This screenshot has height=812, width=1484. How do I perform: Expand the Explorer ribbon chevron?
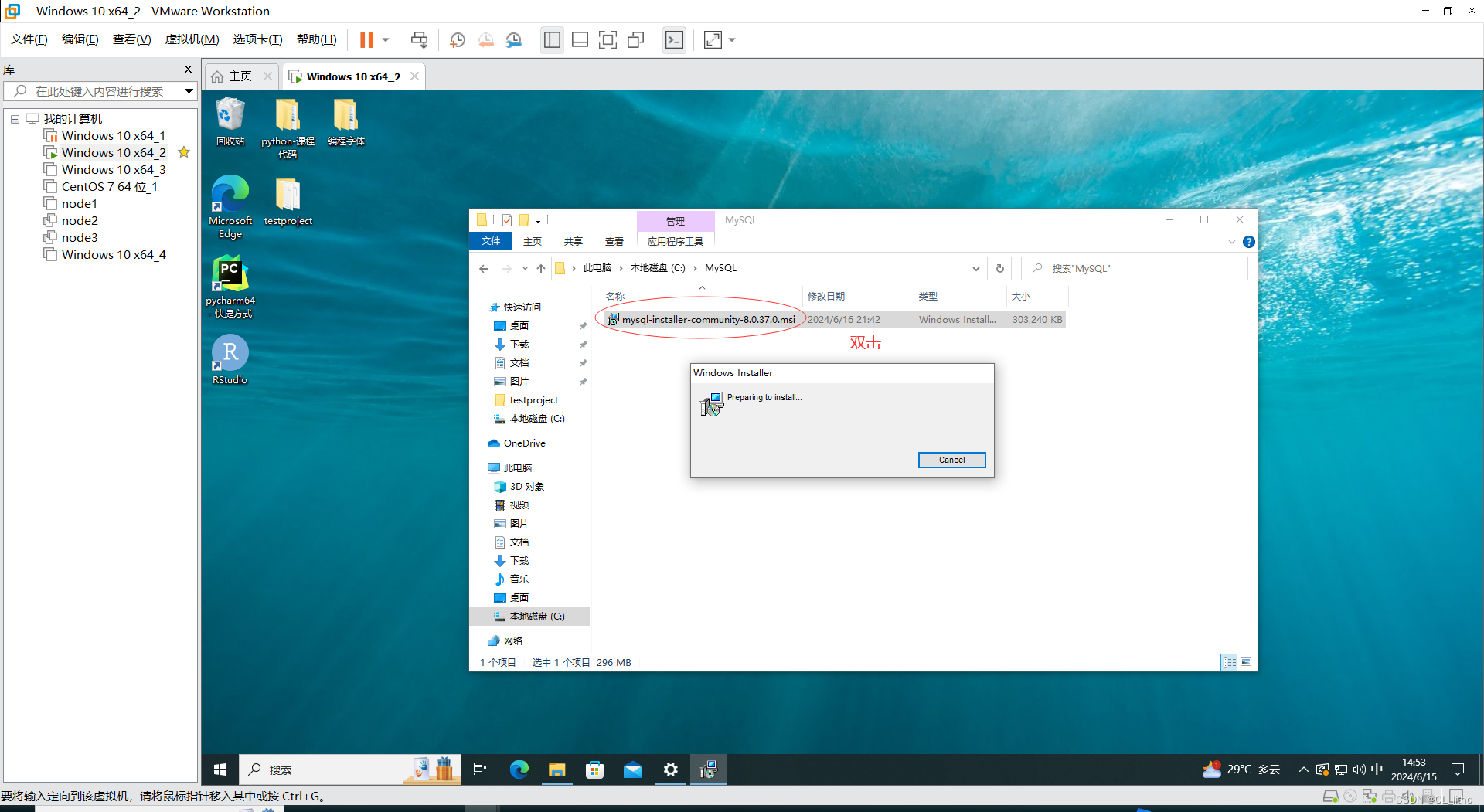(x=1232, y=242)
